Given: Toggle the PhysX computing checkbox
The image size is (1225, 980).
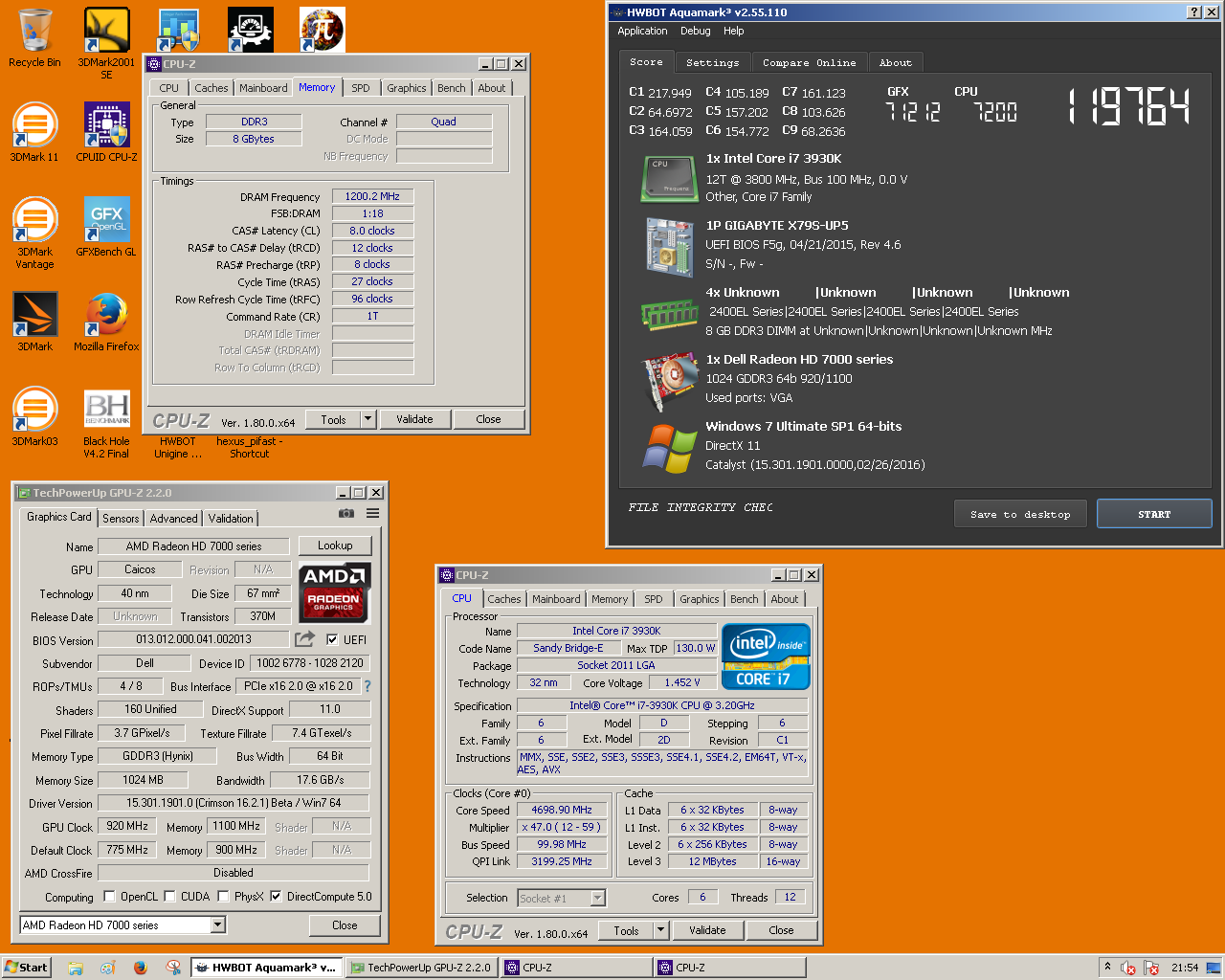Looking at the screenshot, I should click(223, 897).
